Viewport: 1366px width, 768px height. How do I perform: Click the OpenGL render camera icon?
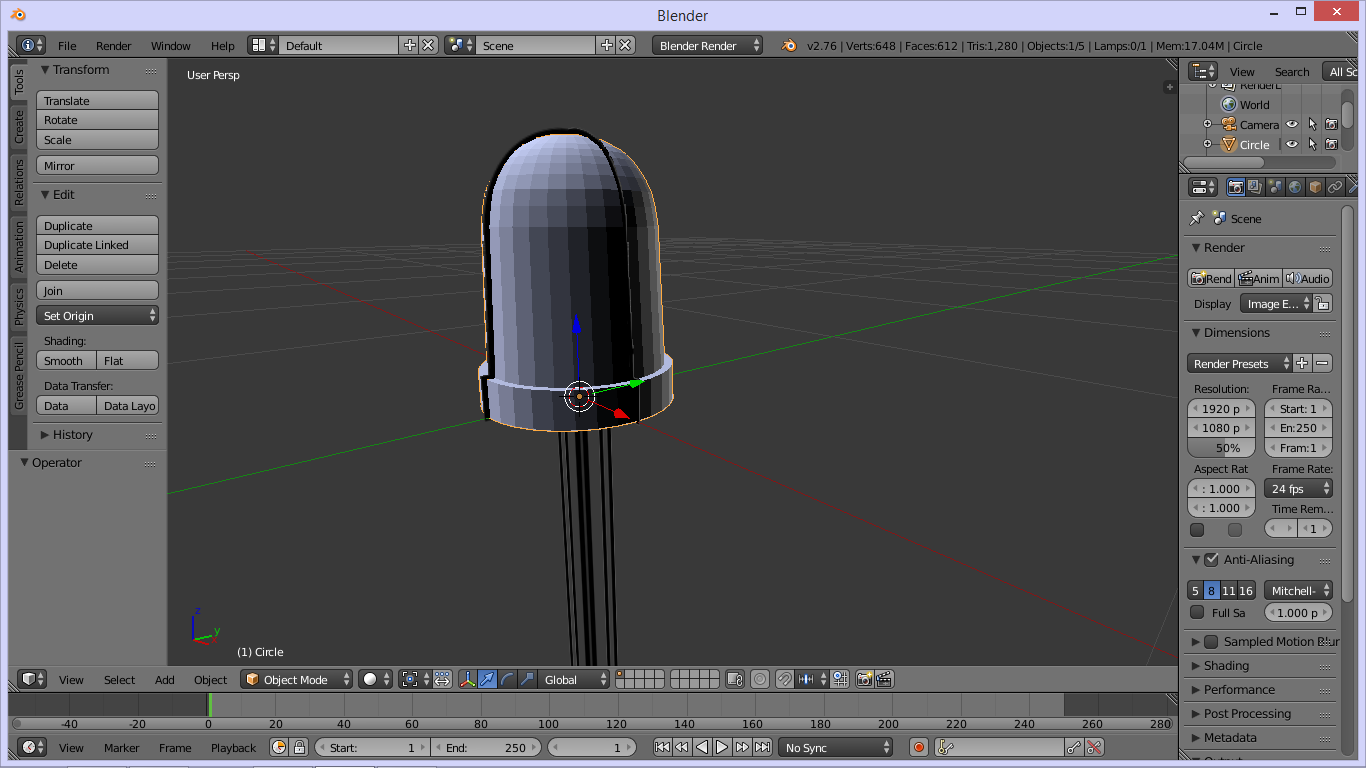pos(864,679)
